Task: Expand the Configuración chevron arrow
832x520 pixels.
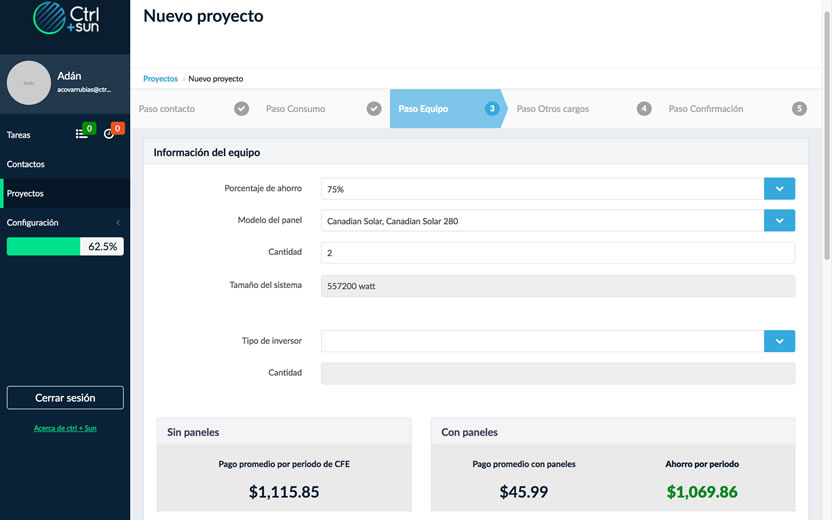Action: [x=118, y=223]
